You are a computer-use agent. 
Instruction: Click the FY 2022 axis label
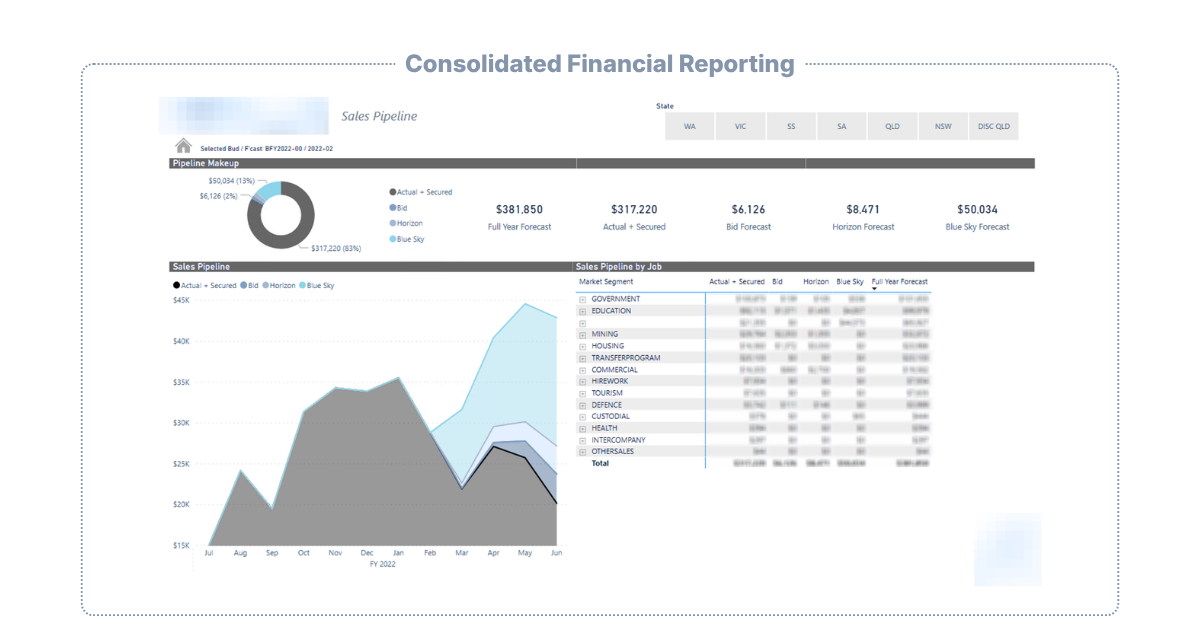(384, 564)
